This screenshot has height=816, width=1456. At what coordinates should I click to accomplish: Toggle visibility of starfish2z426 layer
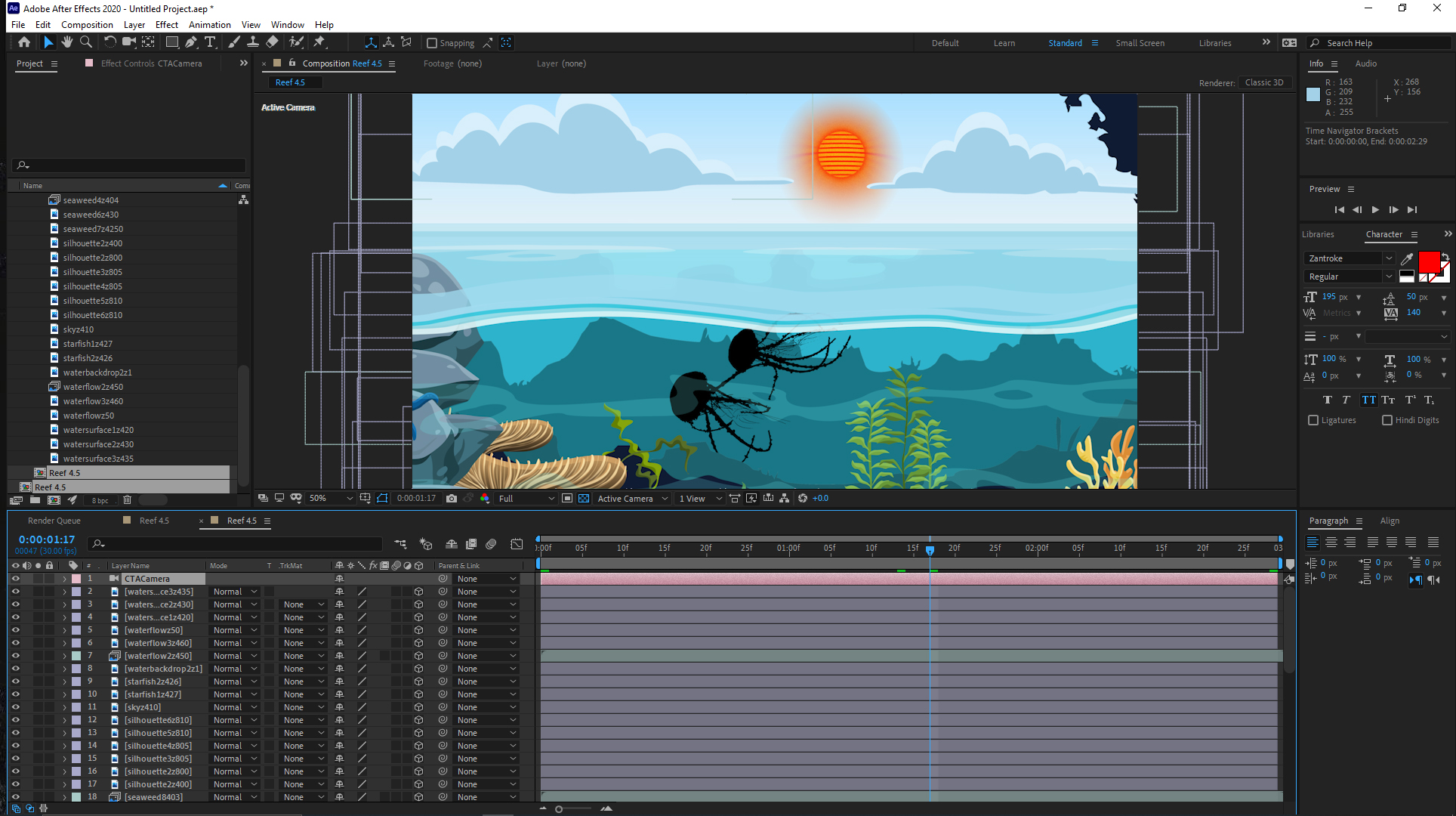pyautogui.click(x=15, y=682)
